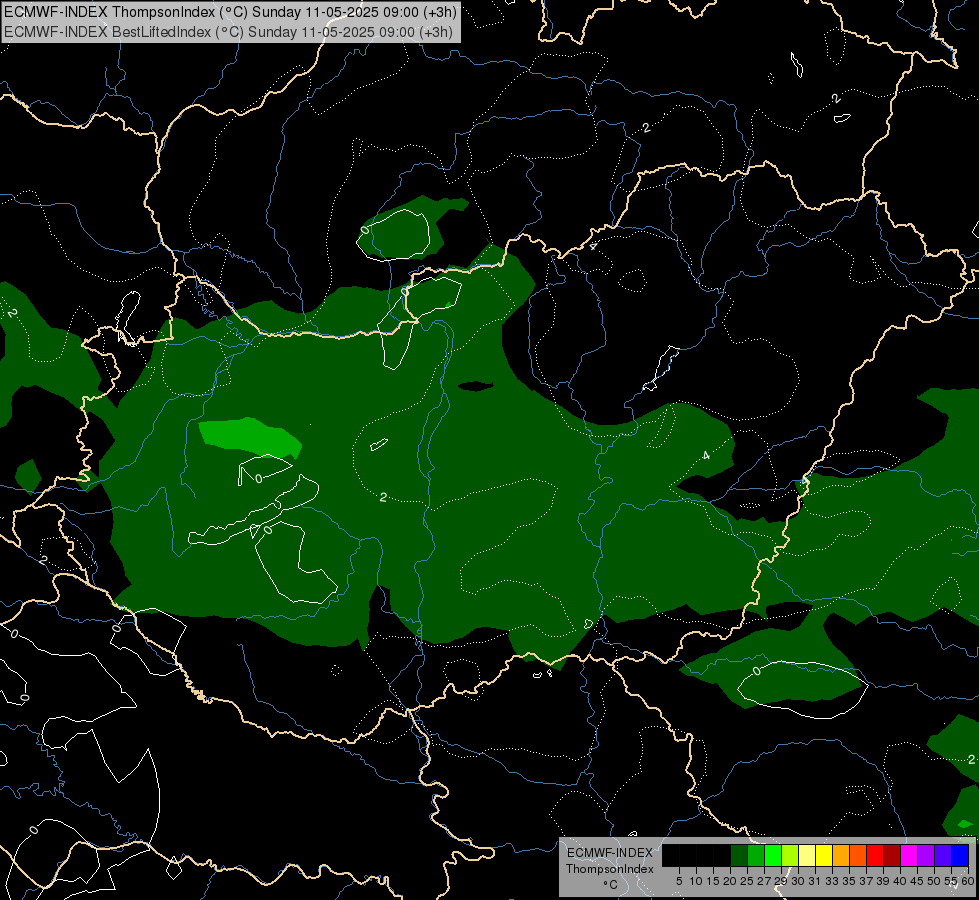Select the medium green 25-27 legend swatch

[x=756, y=856]
